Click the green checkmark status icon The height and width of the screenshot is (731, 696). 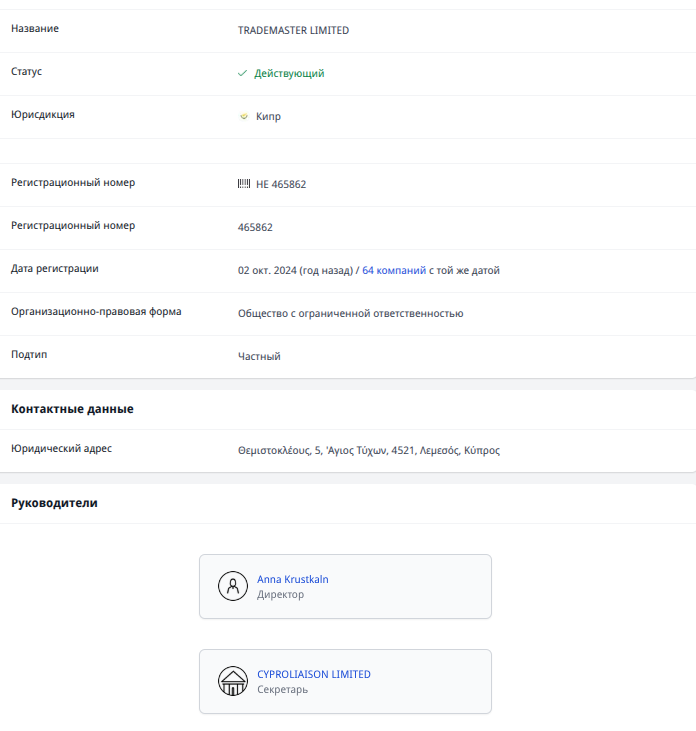point(242,73)
